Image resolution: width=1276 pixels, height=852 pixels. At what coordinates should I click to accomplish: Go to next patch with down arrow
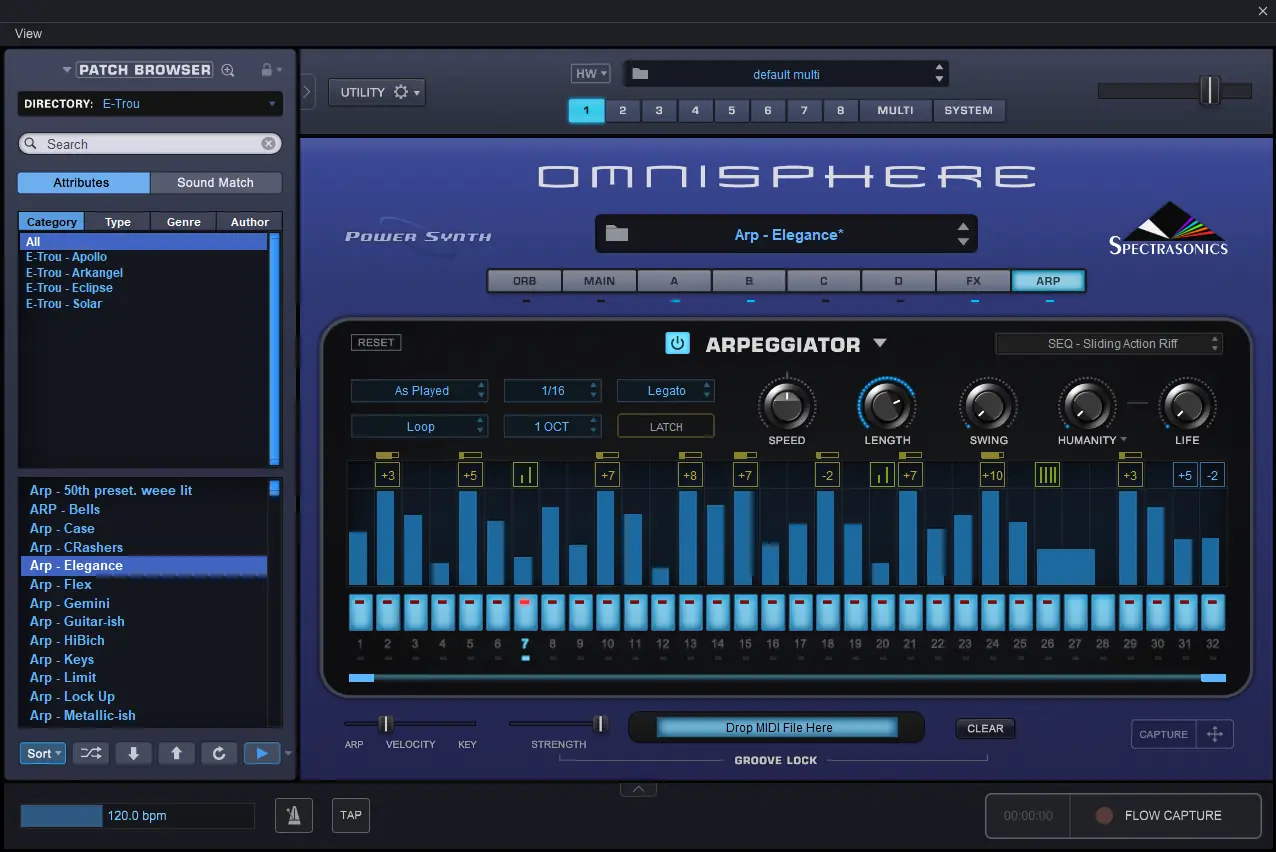coord(133,753)
